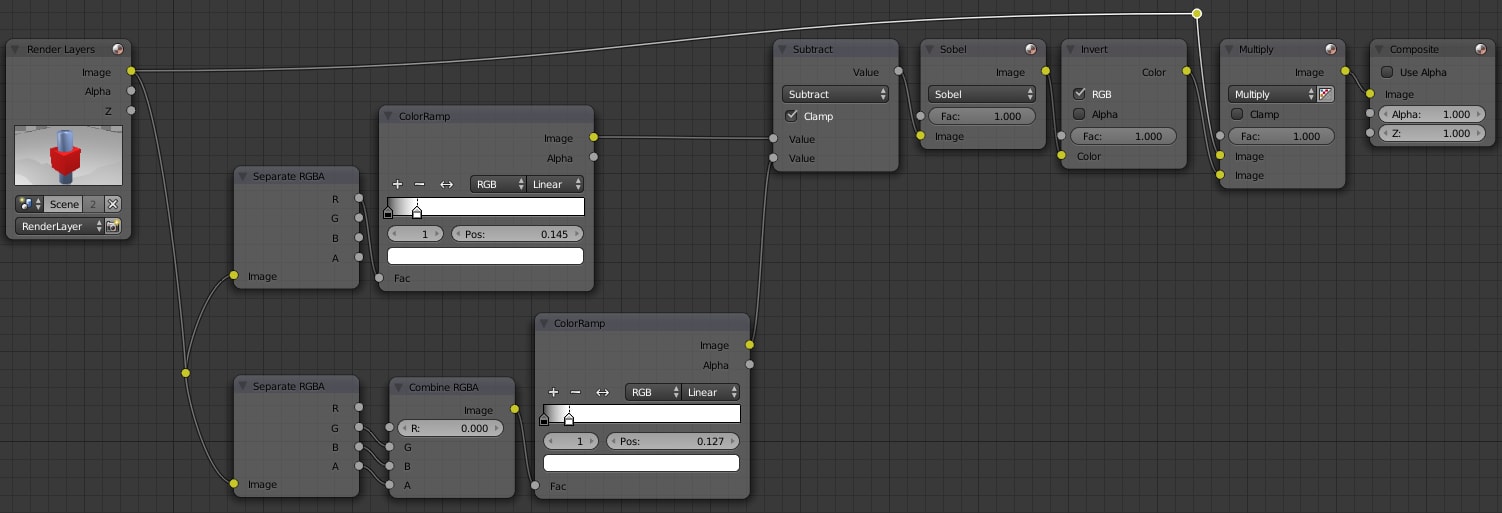
Task: Collapse the Render Layers node
Action: click(x=17, y=49)
